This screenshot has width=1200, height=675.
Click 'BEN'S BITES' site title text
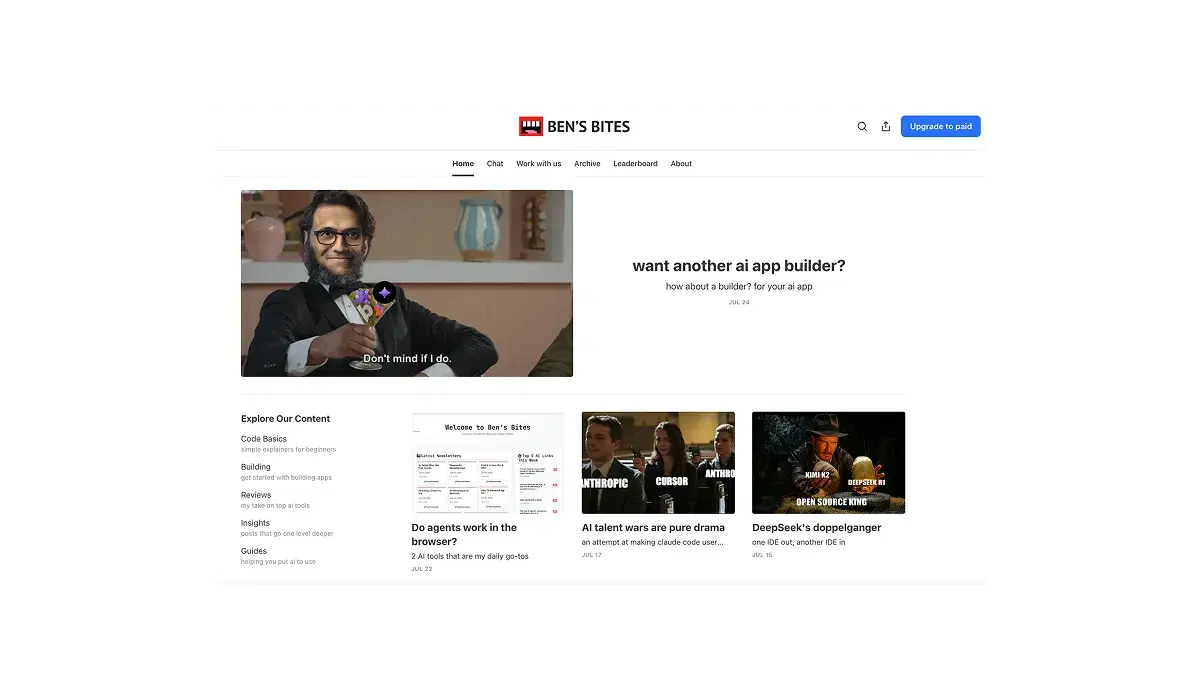click(589, 127)
